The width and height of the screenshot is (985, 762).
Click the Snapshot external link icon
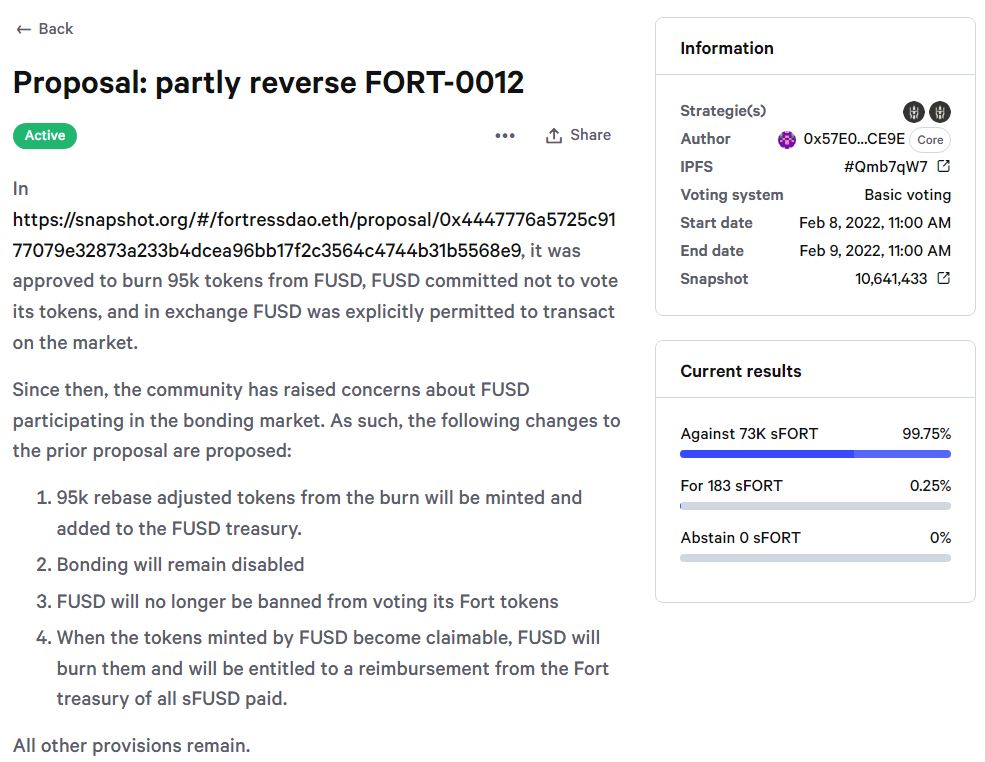943,278
